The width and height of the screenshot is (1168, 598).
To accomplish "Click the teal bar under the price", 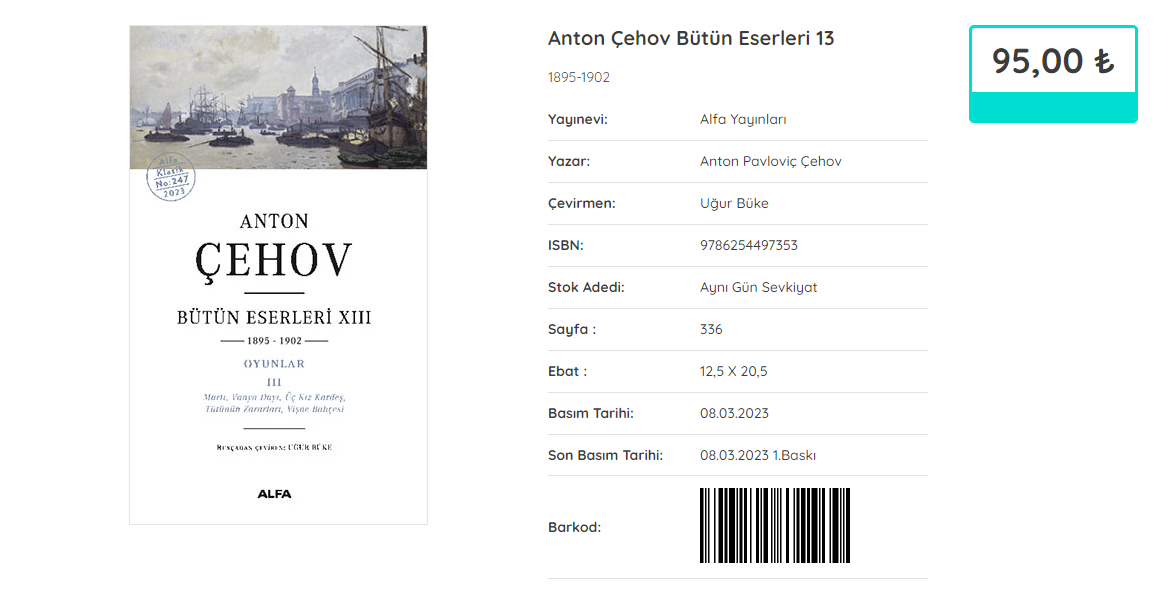I will (x=1053, y=107).
